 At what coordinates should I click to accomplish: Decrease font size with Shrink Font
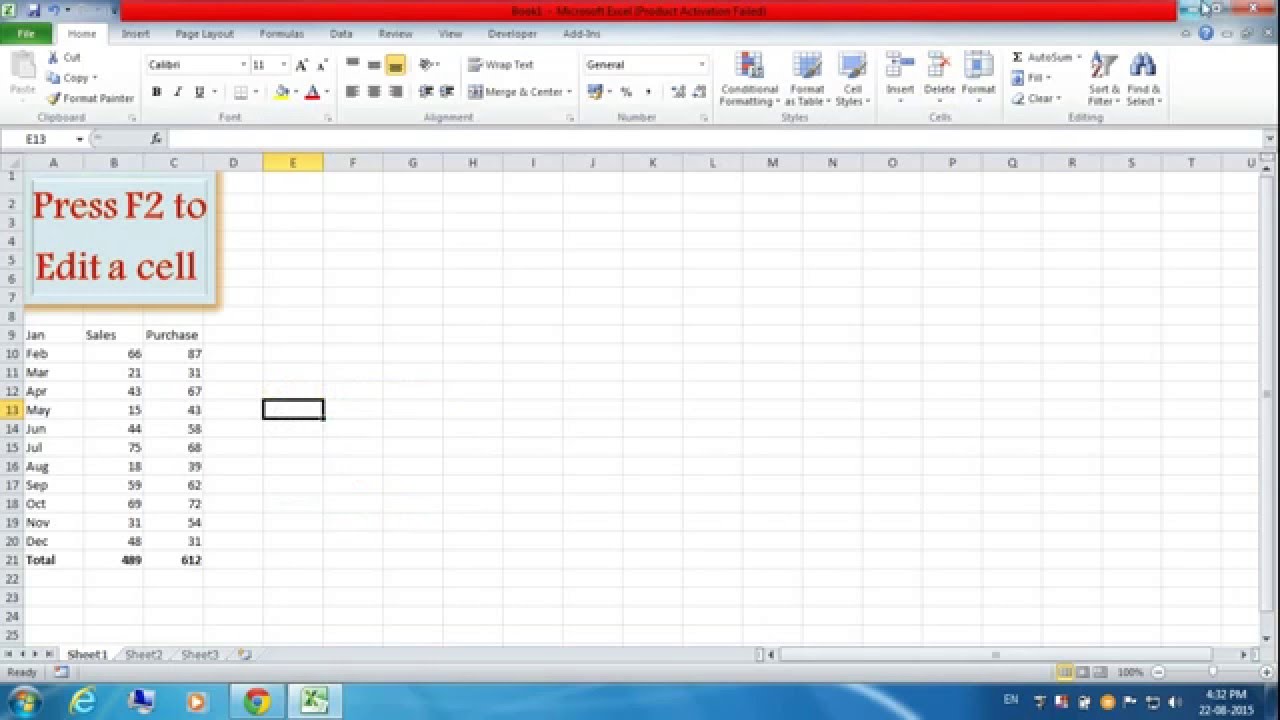[322, 65]
